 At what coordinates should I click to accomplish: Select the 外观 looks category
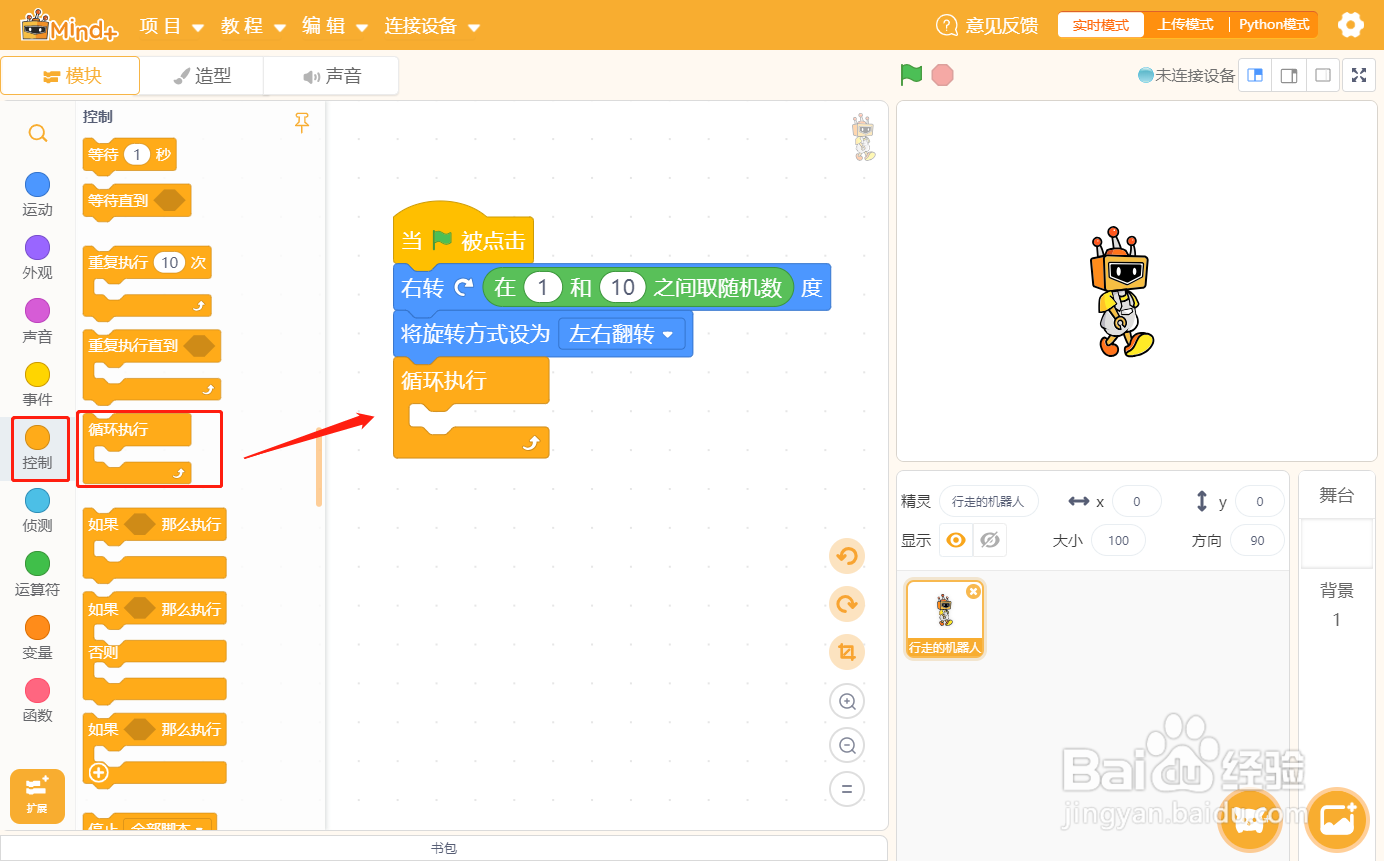pyautogui.click(x=37, y=258)
